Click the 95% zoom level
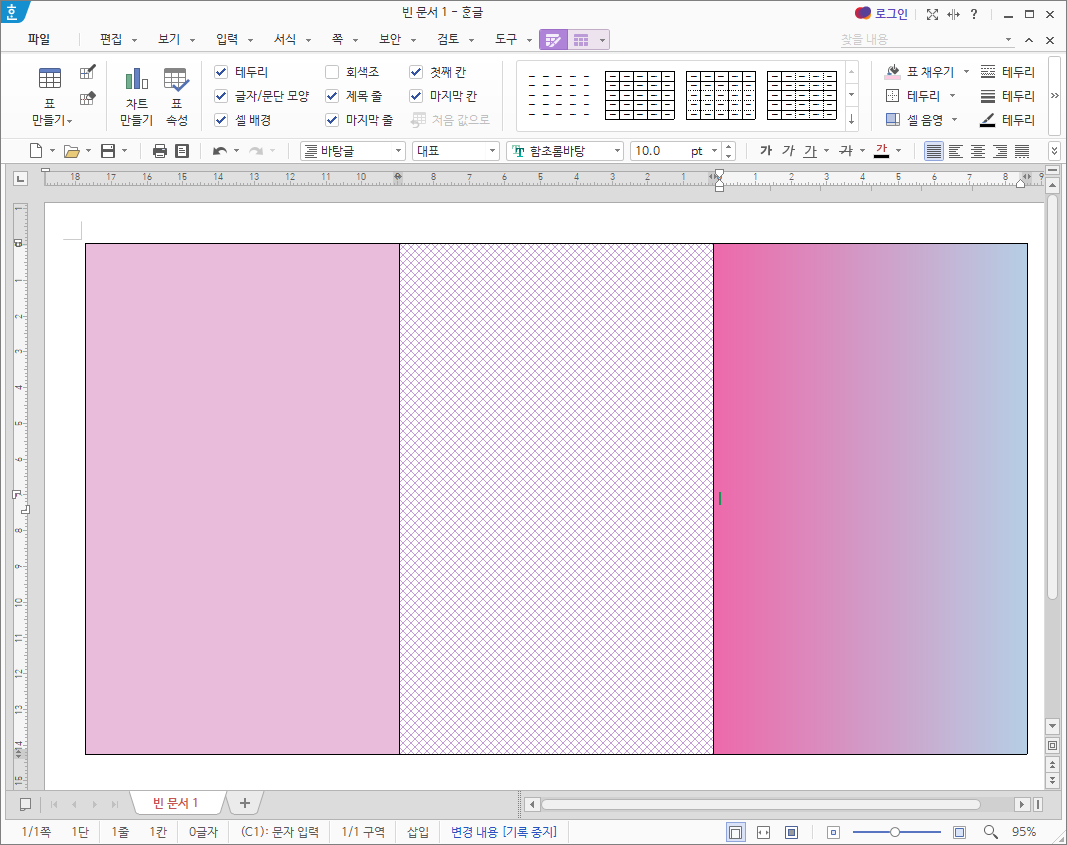 coord(1024,832)
